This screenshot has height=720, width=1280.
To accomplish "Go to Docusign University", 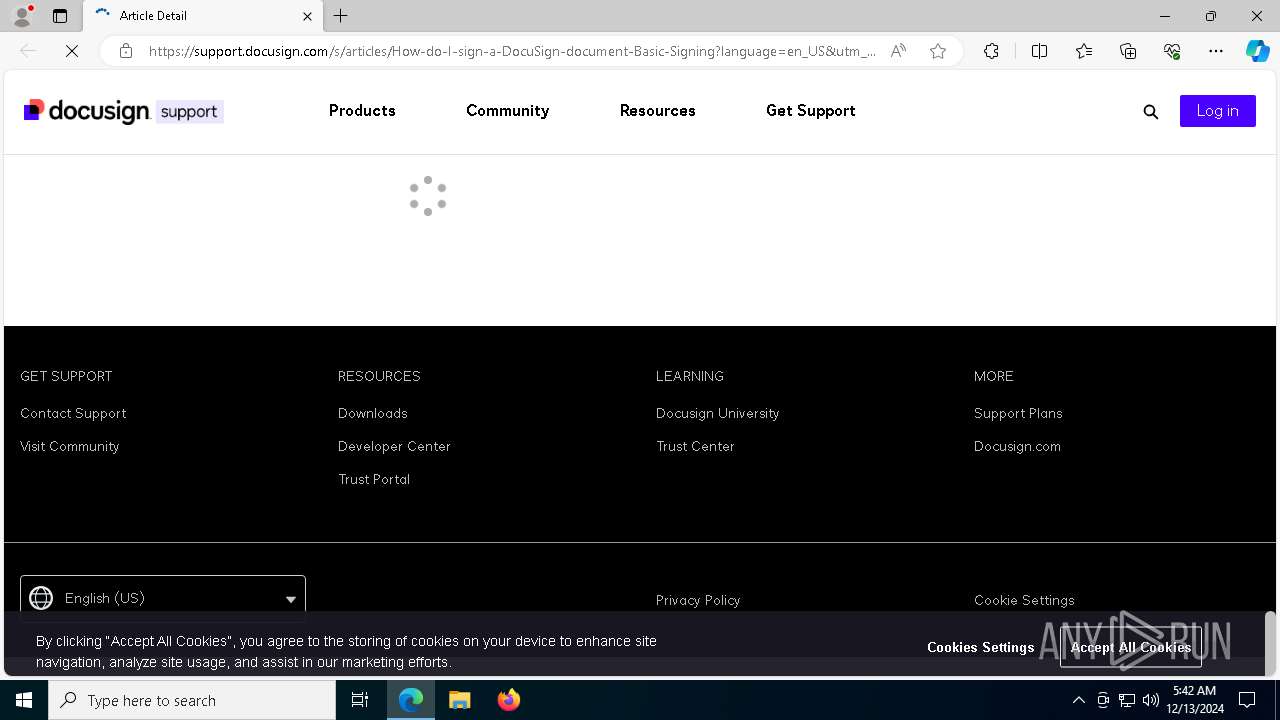I will click(x=717, y=413).
